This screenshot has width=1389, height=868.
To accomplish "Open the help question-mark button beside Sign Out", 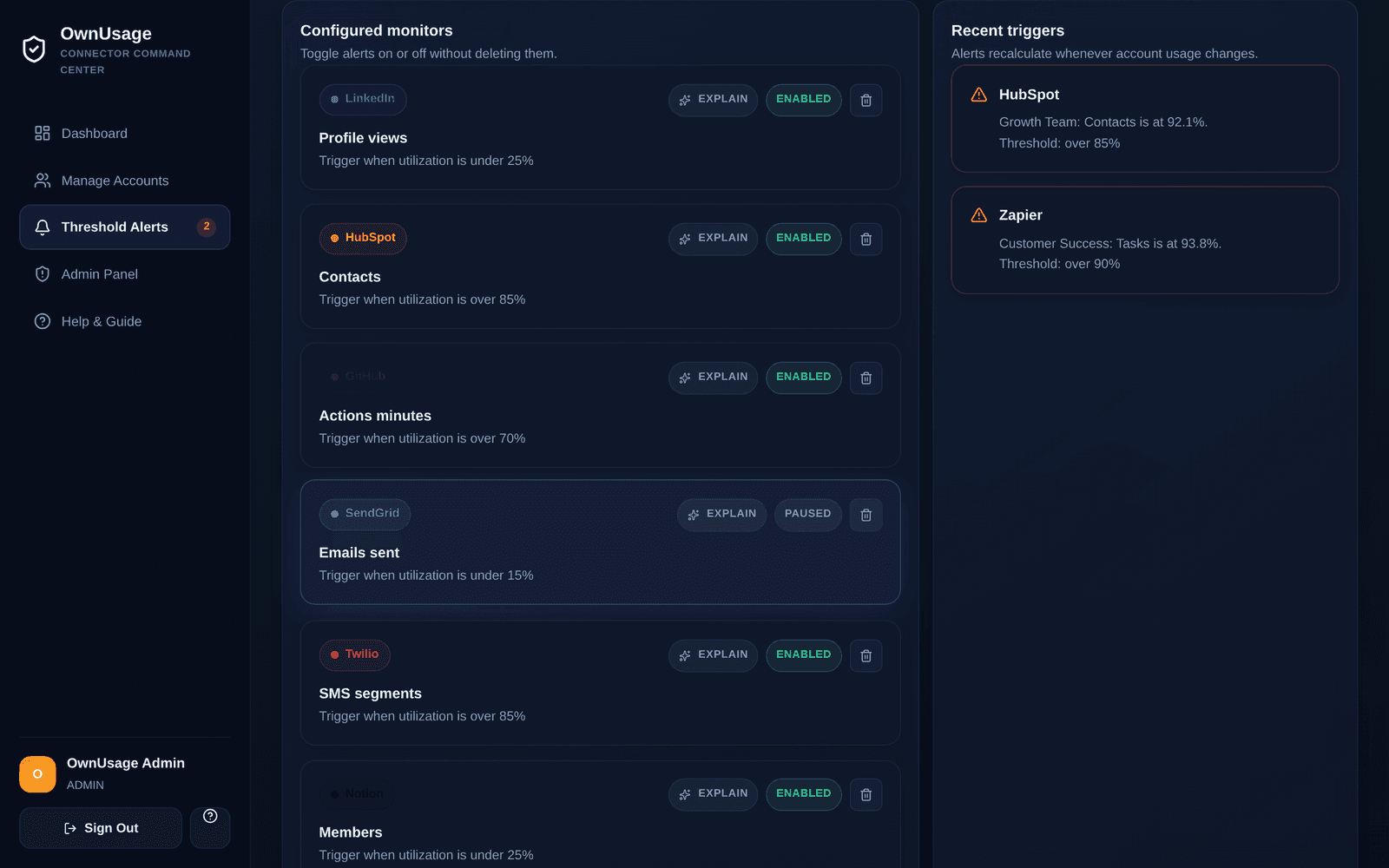I will [x=210, y=827].
